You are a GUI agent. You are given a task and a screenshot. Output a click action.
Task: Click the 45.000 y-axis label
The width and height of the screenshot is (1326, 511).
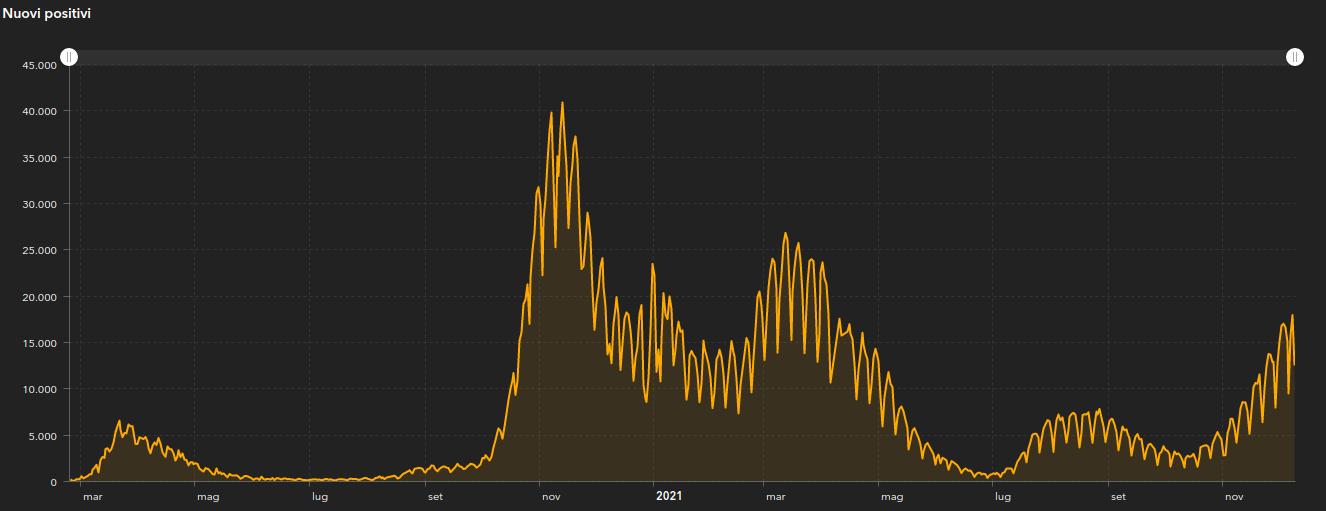(x=39, y=65)
